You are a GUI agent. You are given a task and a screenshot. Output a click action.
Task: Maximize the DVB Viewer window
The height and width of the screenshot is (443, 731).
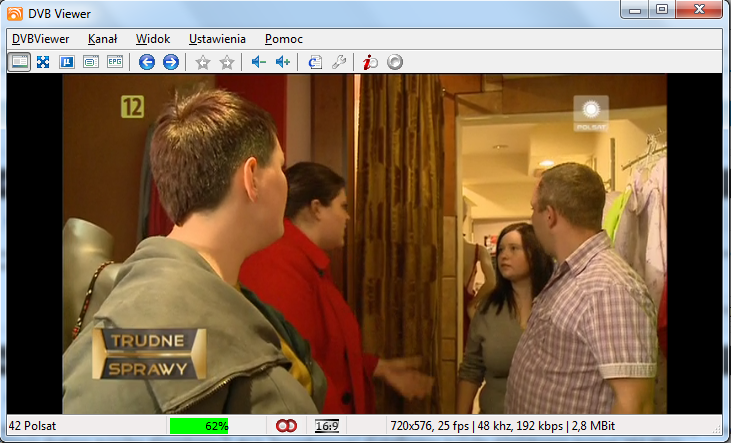(662, 9)
